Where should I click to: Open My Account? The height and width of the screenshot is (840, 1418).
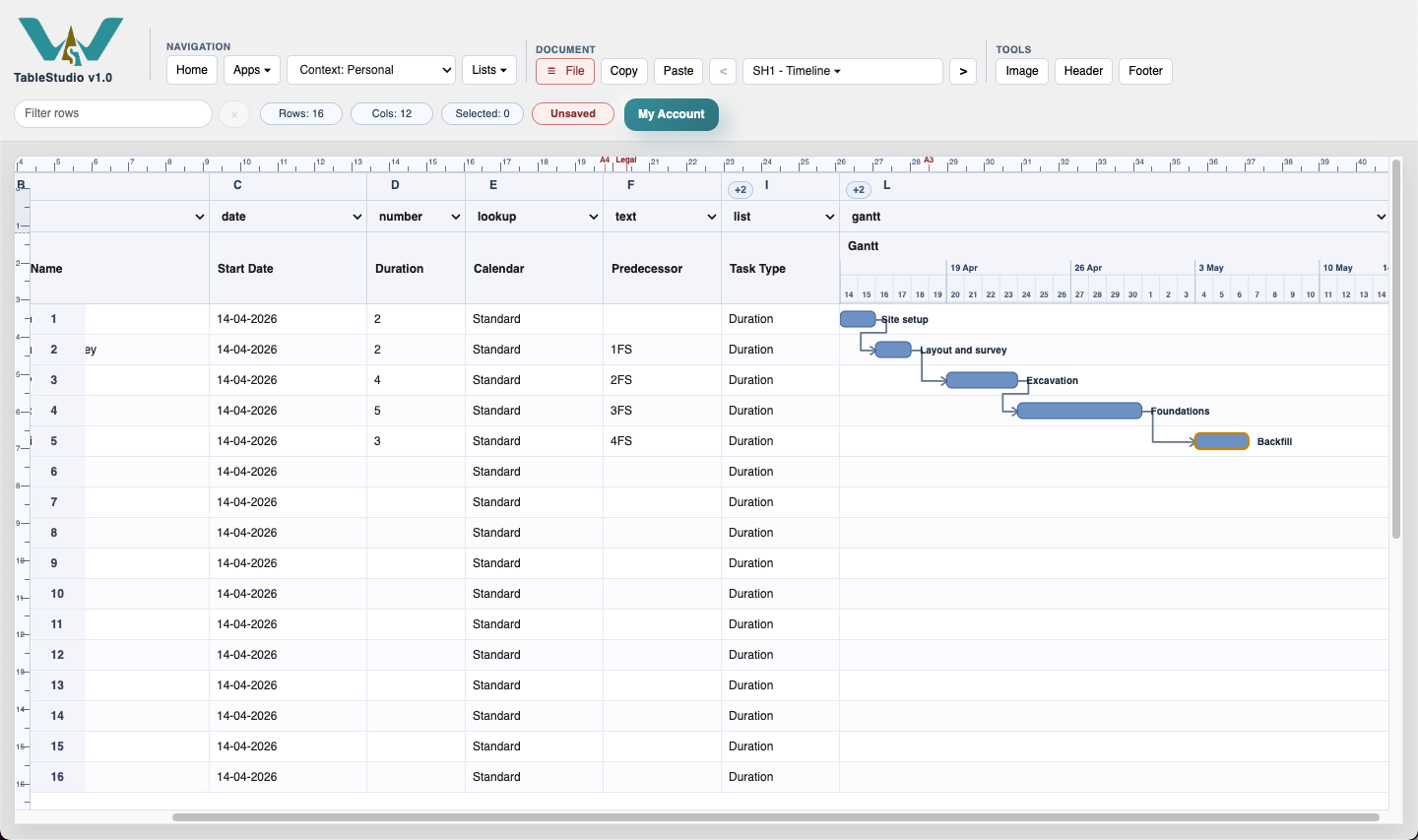click(672, 114)
